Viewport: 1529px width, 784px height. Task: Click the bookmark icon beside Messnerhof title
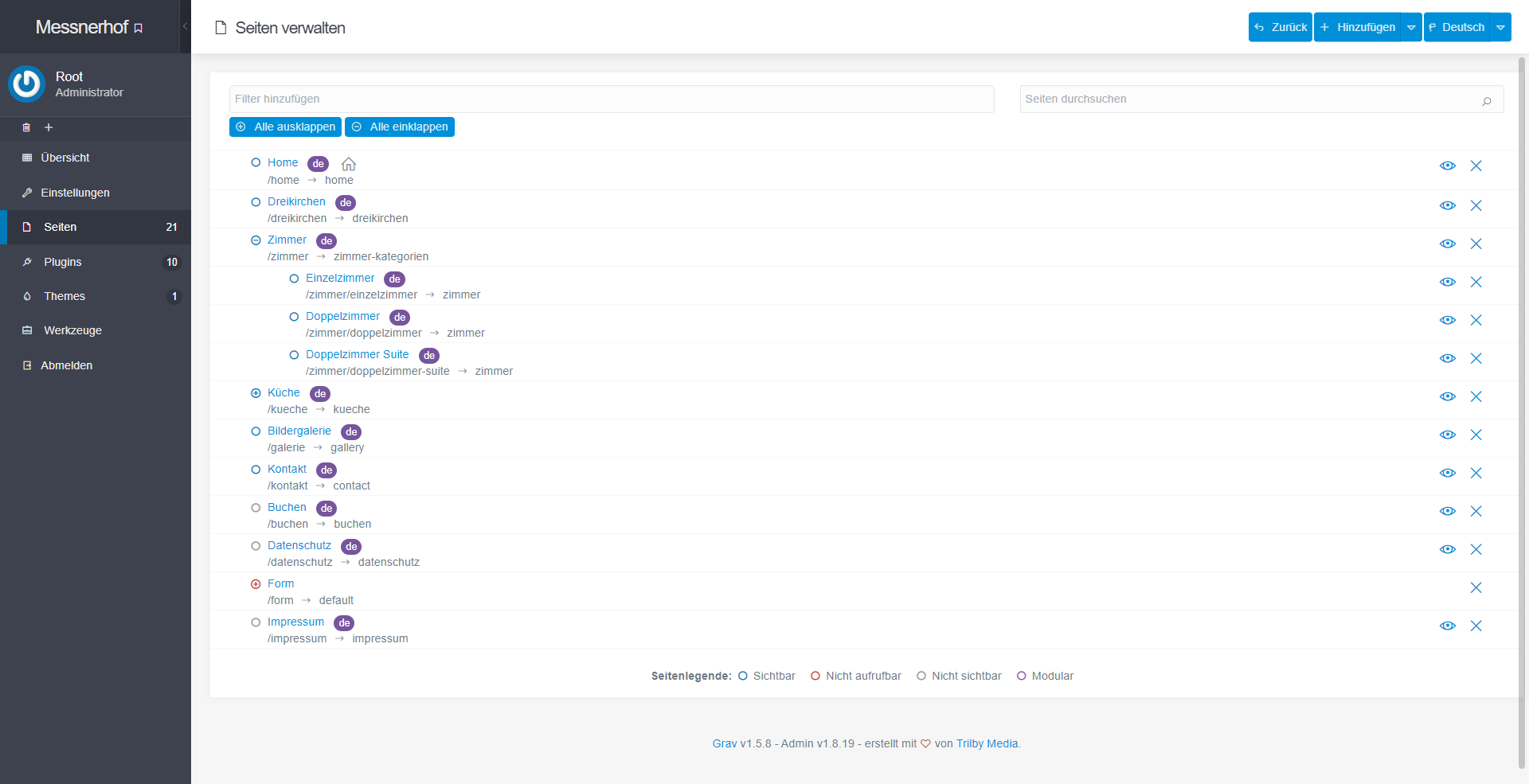[139, 29]
